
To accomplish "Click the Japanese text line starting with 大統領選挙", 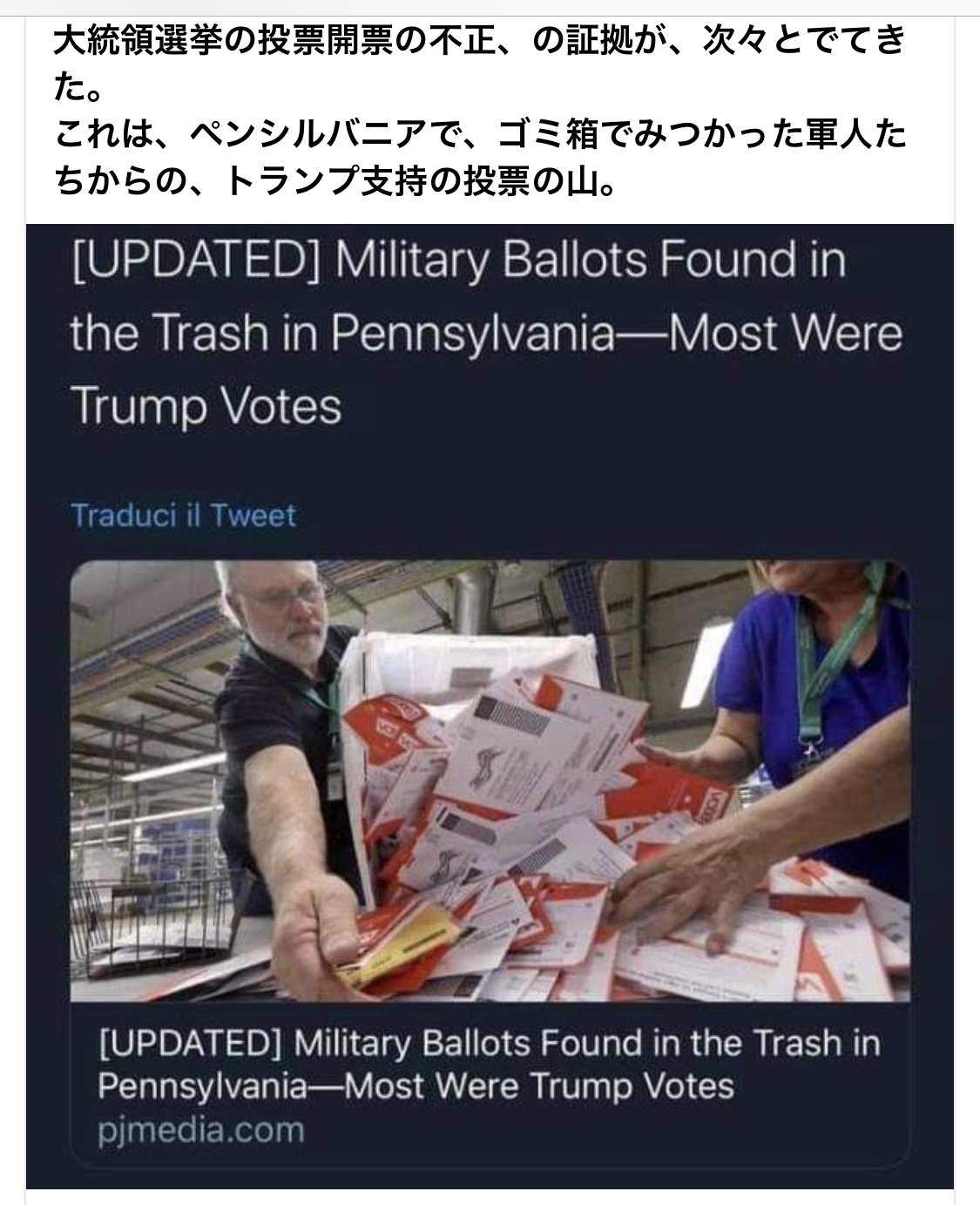I will (x=479, y=40).
